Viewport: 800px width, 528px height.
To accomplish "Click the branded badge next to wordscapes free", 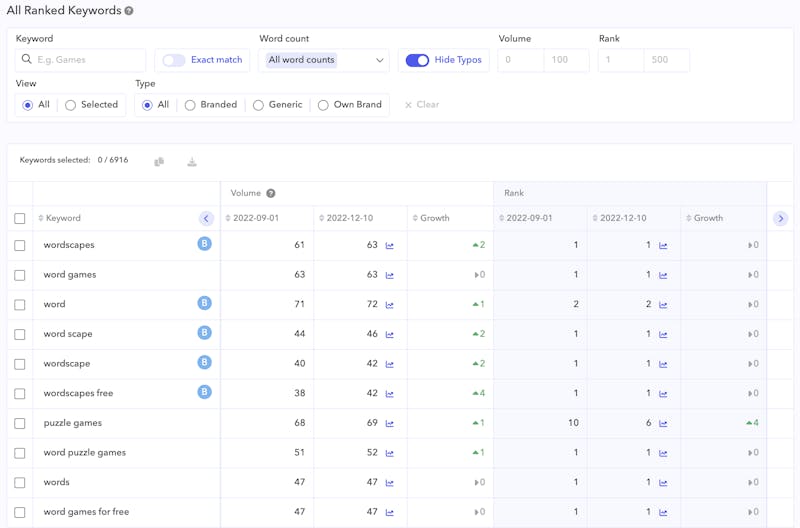I will coord(204,392).
